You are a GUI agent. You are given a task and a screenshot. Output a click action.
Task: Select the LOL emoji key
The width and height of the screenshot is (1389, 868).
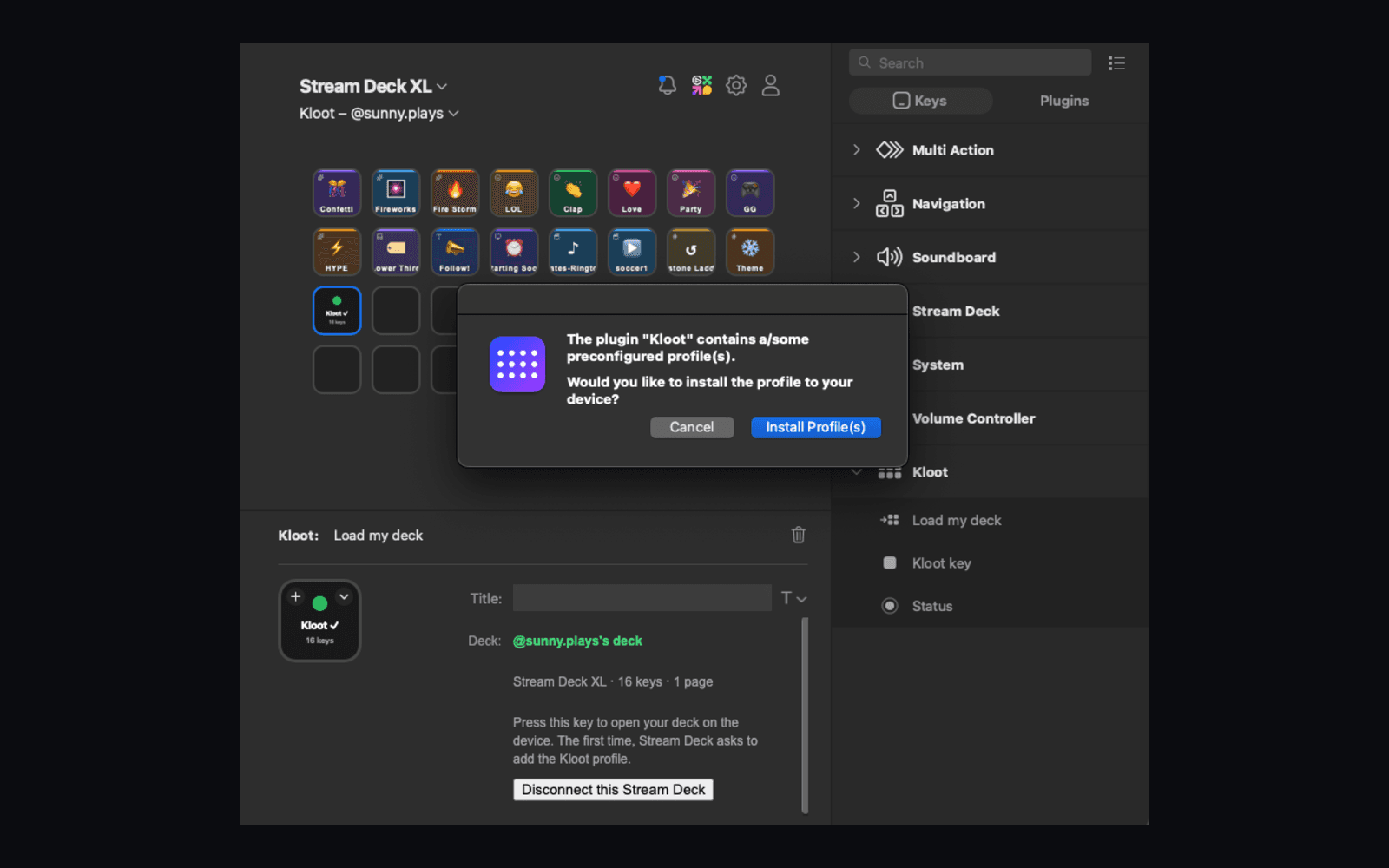click(514, 193)
